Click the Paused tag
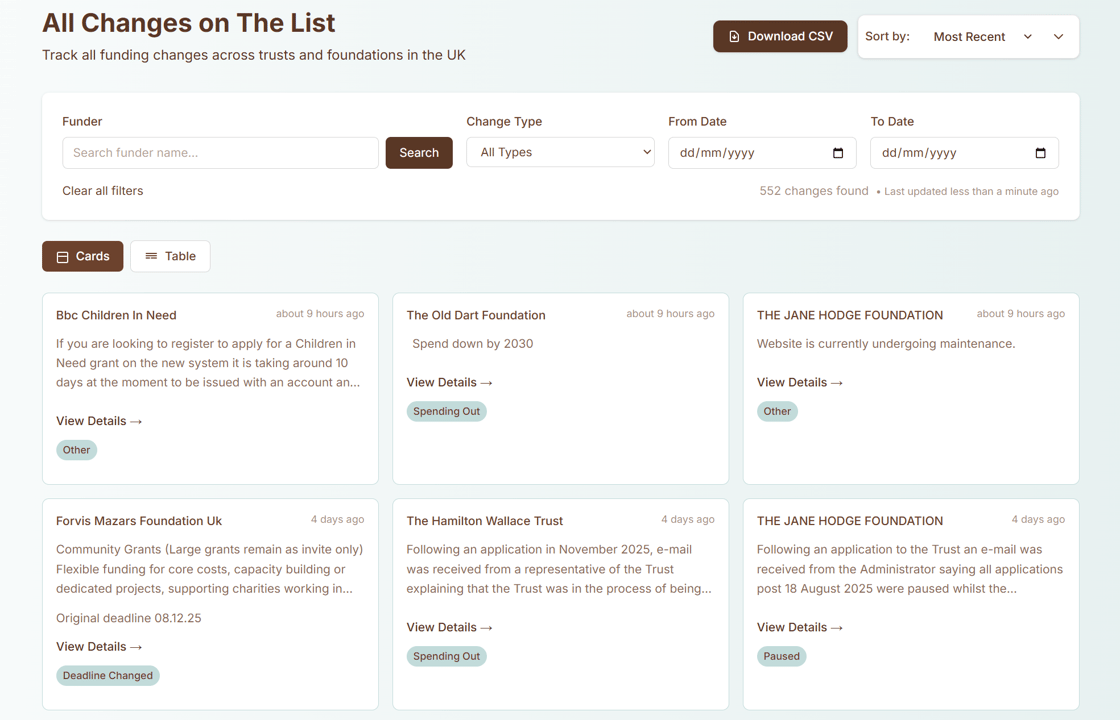The image size is (1120, 720). pyautogui.click(x=781, y=656)
